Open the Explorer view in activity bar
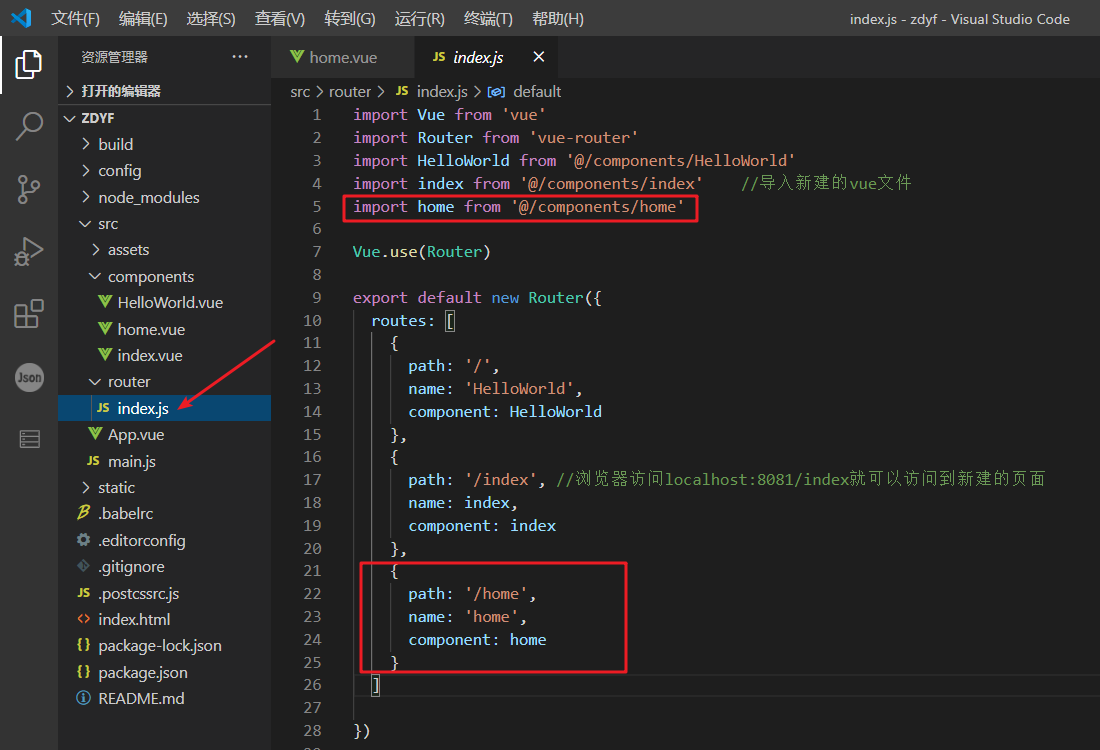1100x750 pixels. [29, 65]
